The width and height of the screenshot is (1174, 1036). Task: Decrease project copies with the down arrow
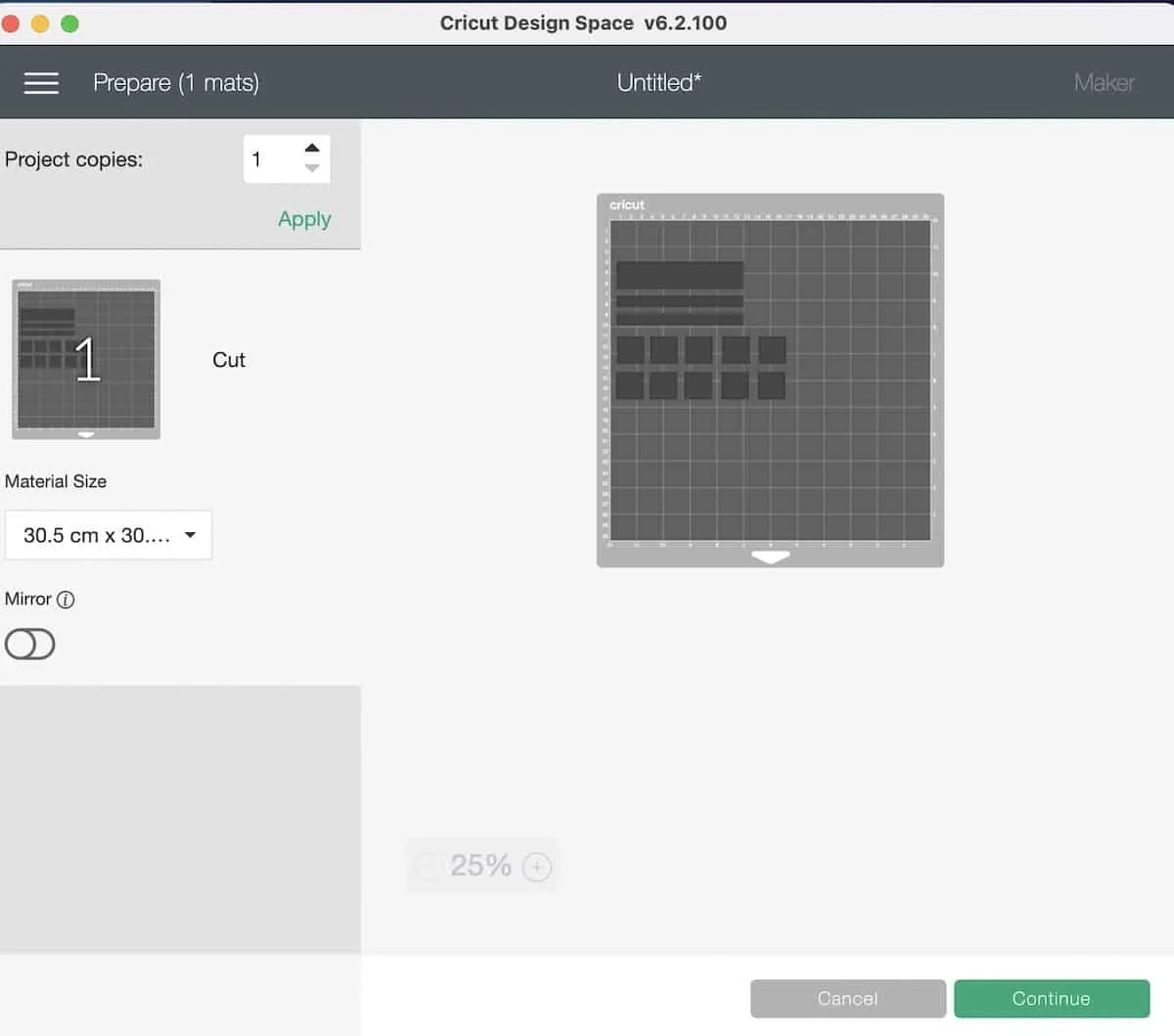(x=312, y=168)
